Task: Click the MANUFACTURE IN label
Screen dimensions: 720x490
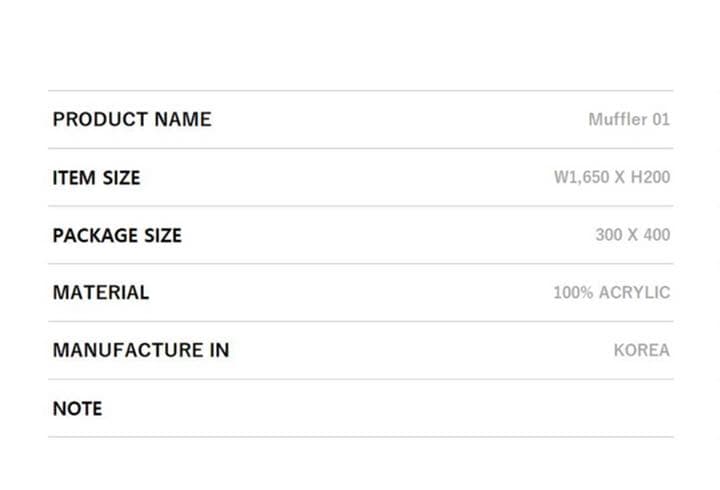Action: (140, 351)
